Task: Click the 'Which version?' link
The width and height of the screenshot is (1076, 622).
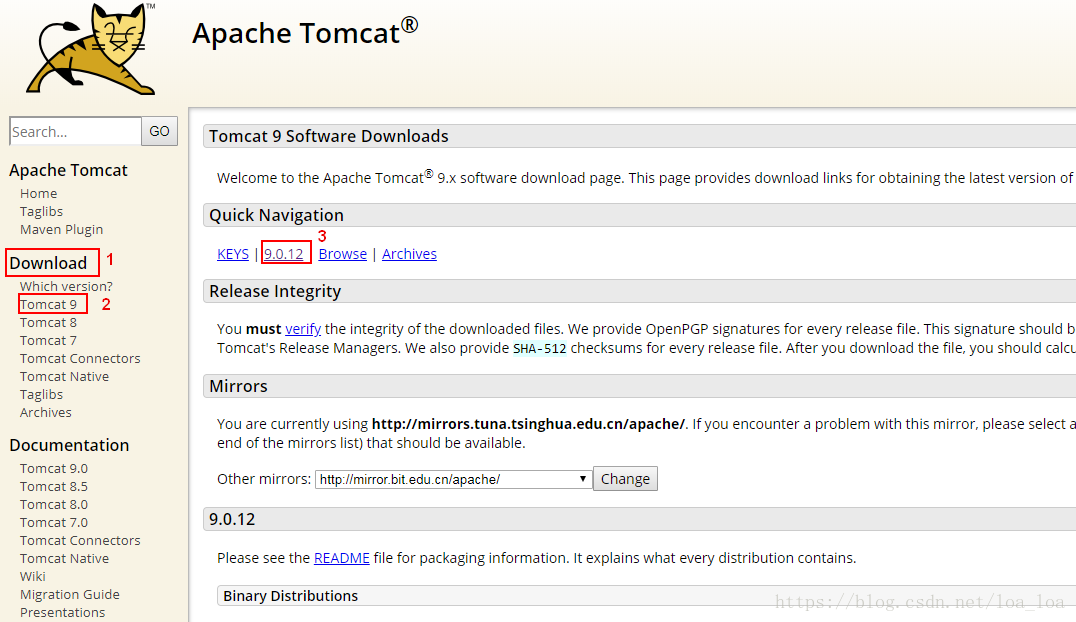Action: (x=66, y=286)
